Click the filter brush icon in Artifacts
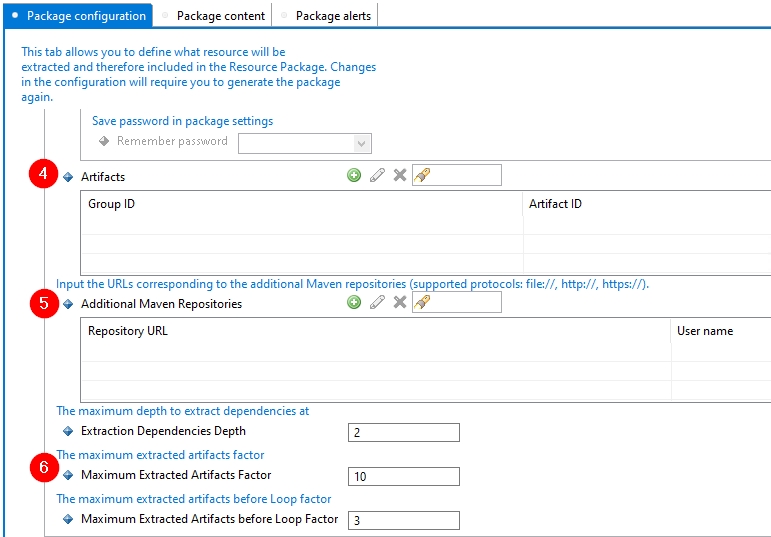The height and width of the screenshot is (537, 771). (422, 176)
